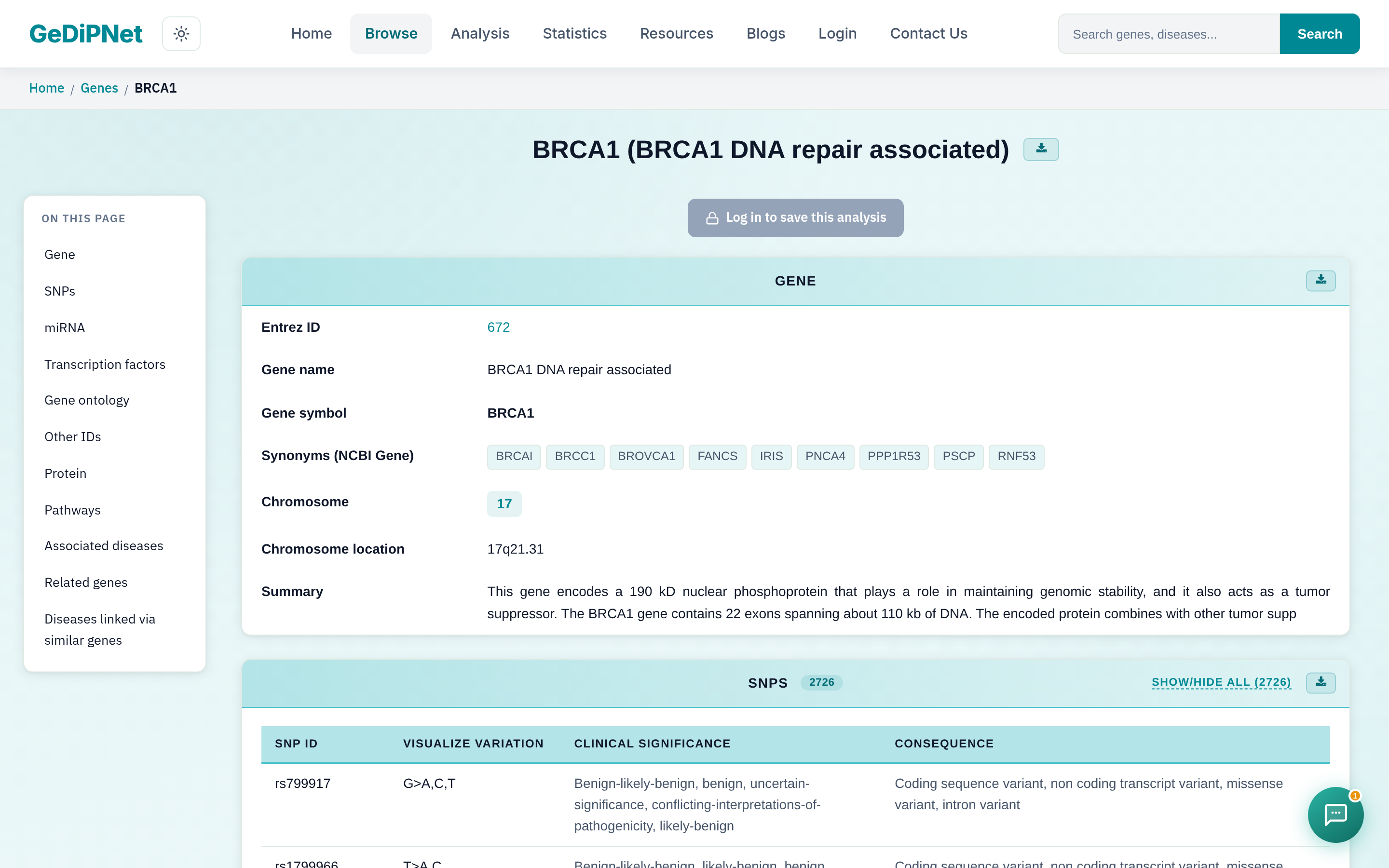Open the Home nav item
1389x868 pixels.
311,34
